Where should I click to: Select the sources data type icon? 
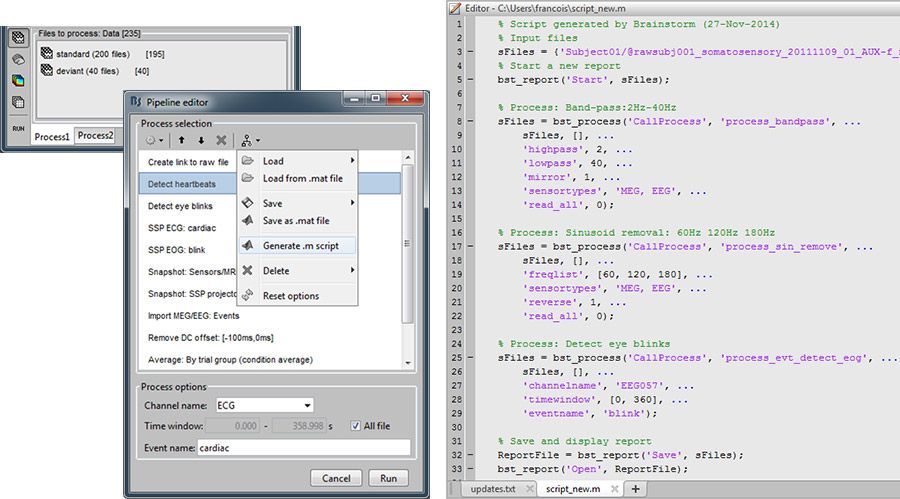[x=17, y=60]
